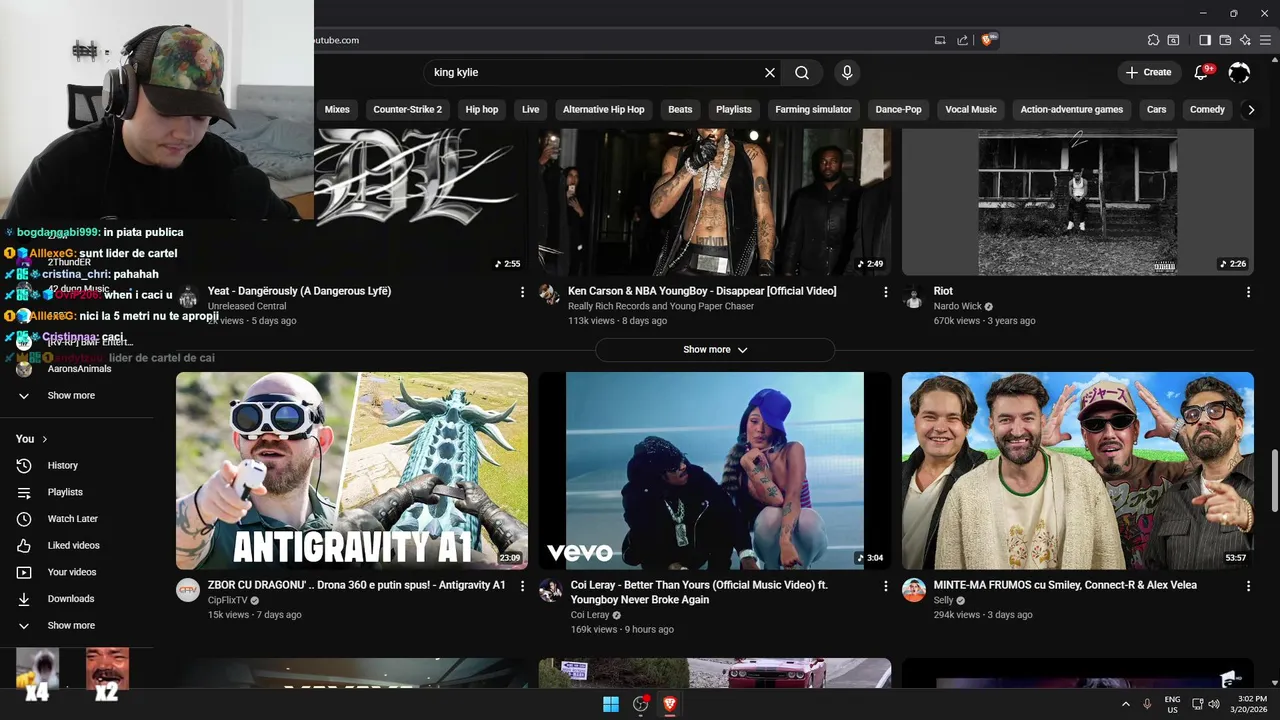Open options menu for ZBOR CU DRAGONU' video
Viewport: 1280px width, 720px height.
tap(522, 586)
